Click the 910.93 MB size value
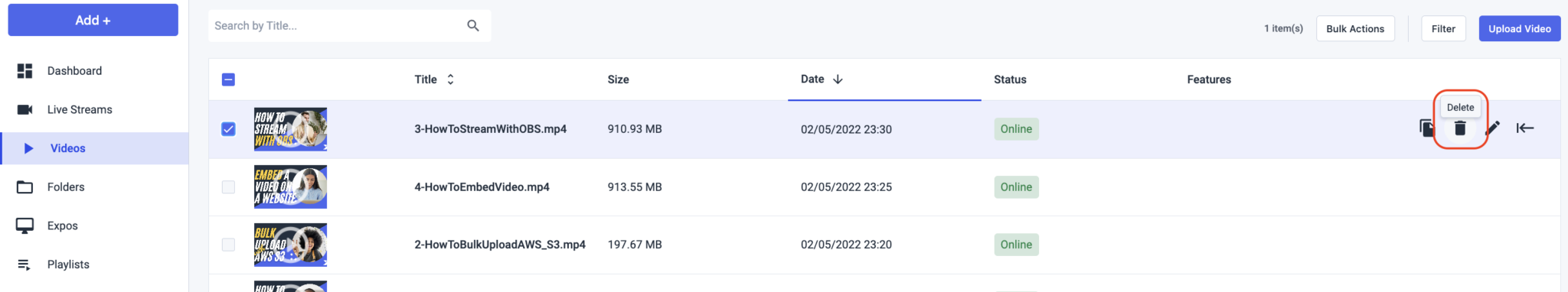This screenshot has height=292, width=1568. click(635, 129)
